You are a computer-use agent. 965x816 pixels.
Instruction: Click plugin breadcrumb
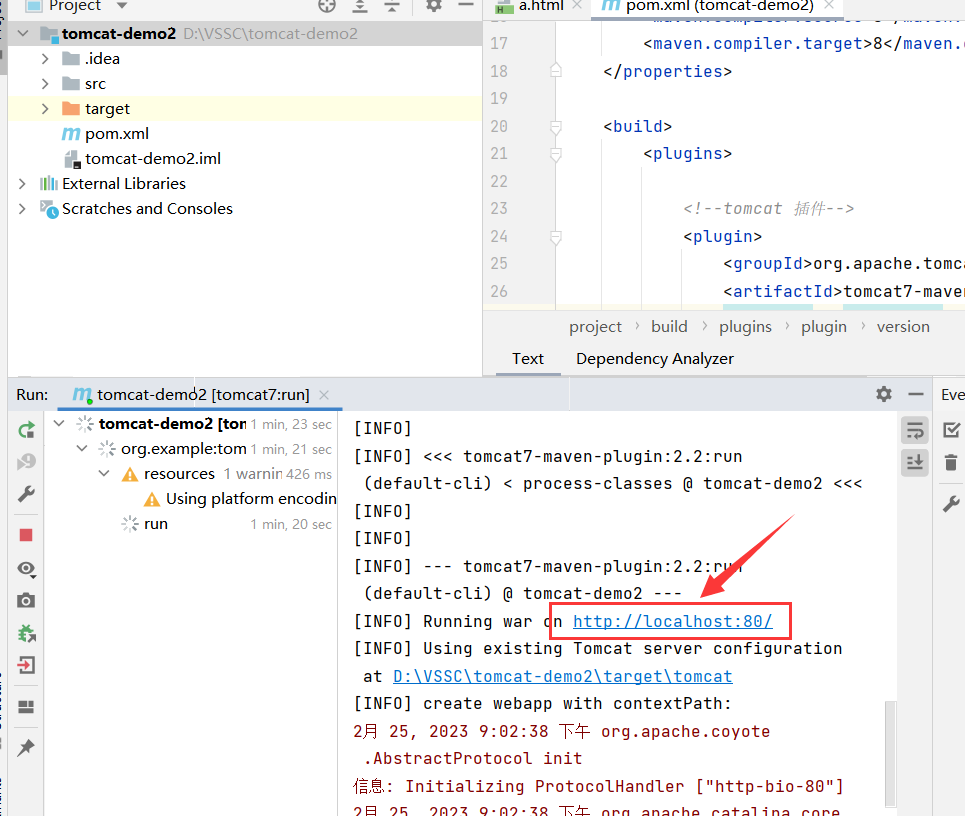point(823,327)
